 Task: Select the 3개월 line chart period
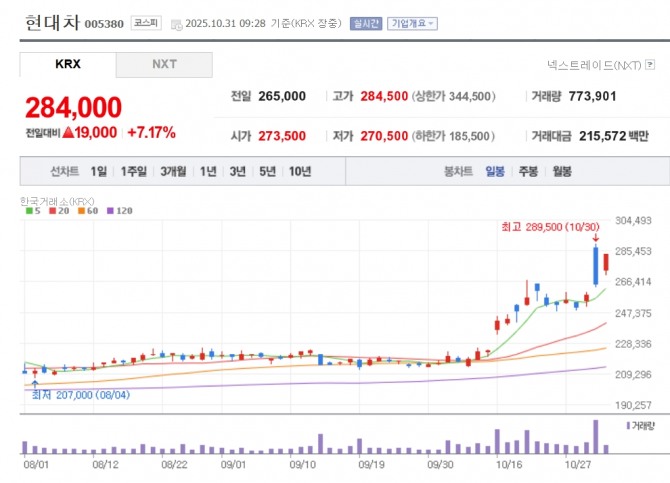(x=173, y=171)
